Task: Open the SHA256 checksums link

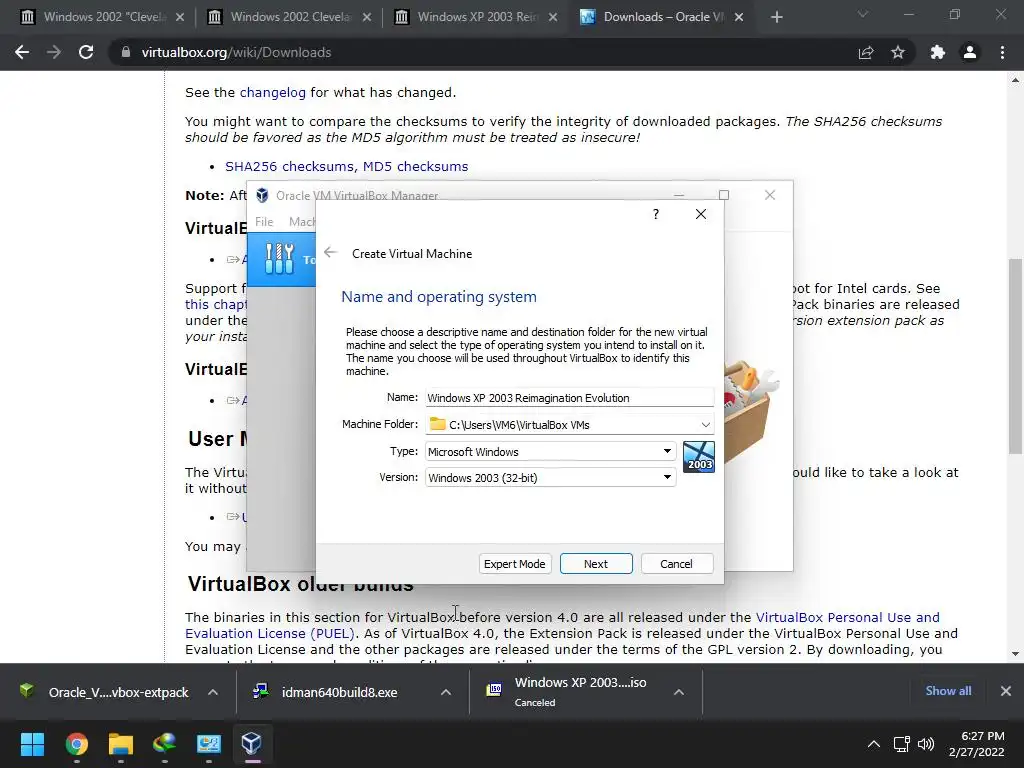Action: pyautogui.click(x=289, y=167)
